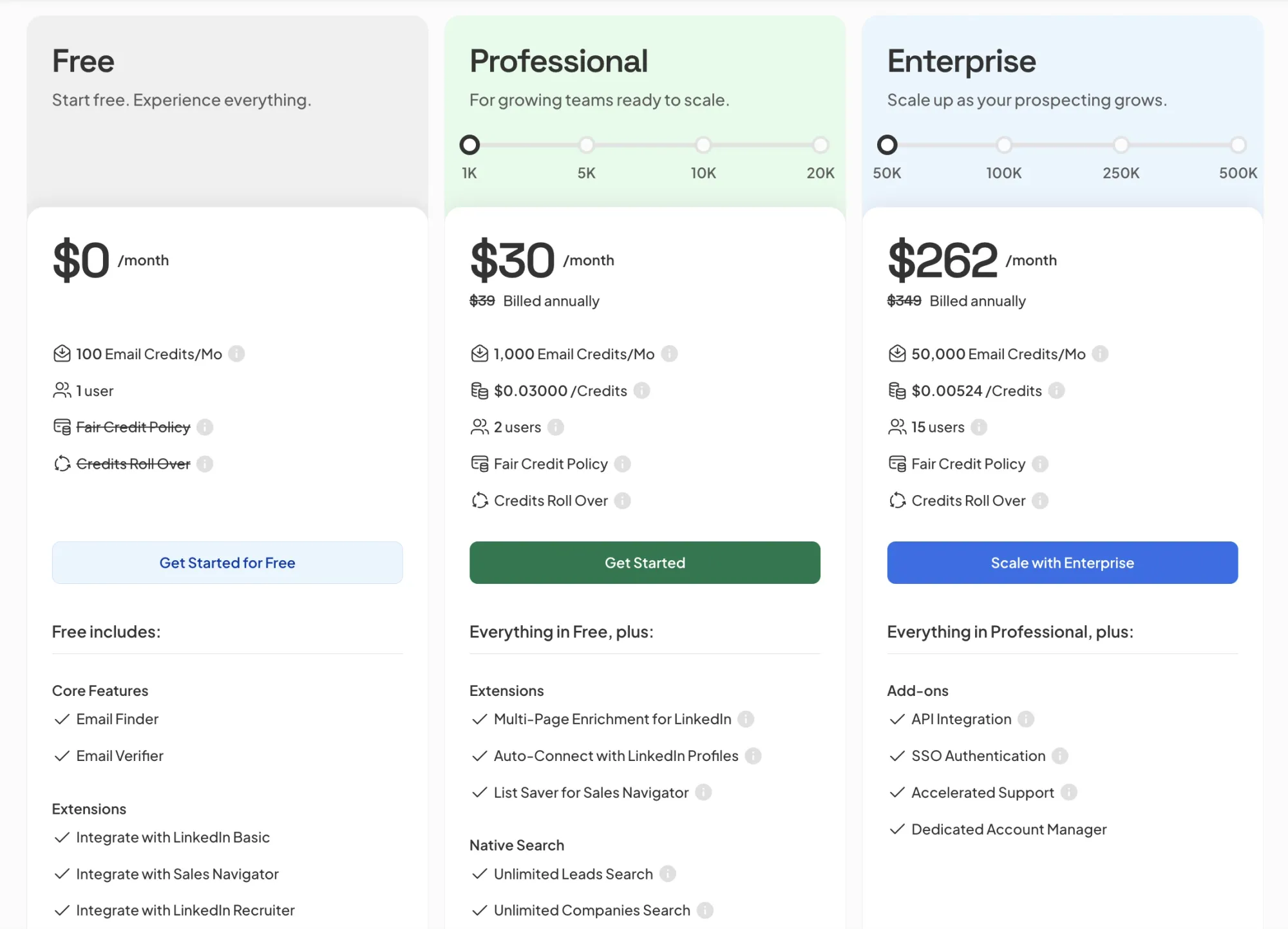Click the info icon next to Unlimited Leads Search
This screenshot has width=1288, height=929.
point(668,874)
